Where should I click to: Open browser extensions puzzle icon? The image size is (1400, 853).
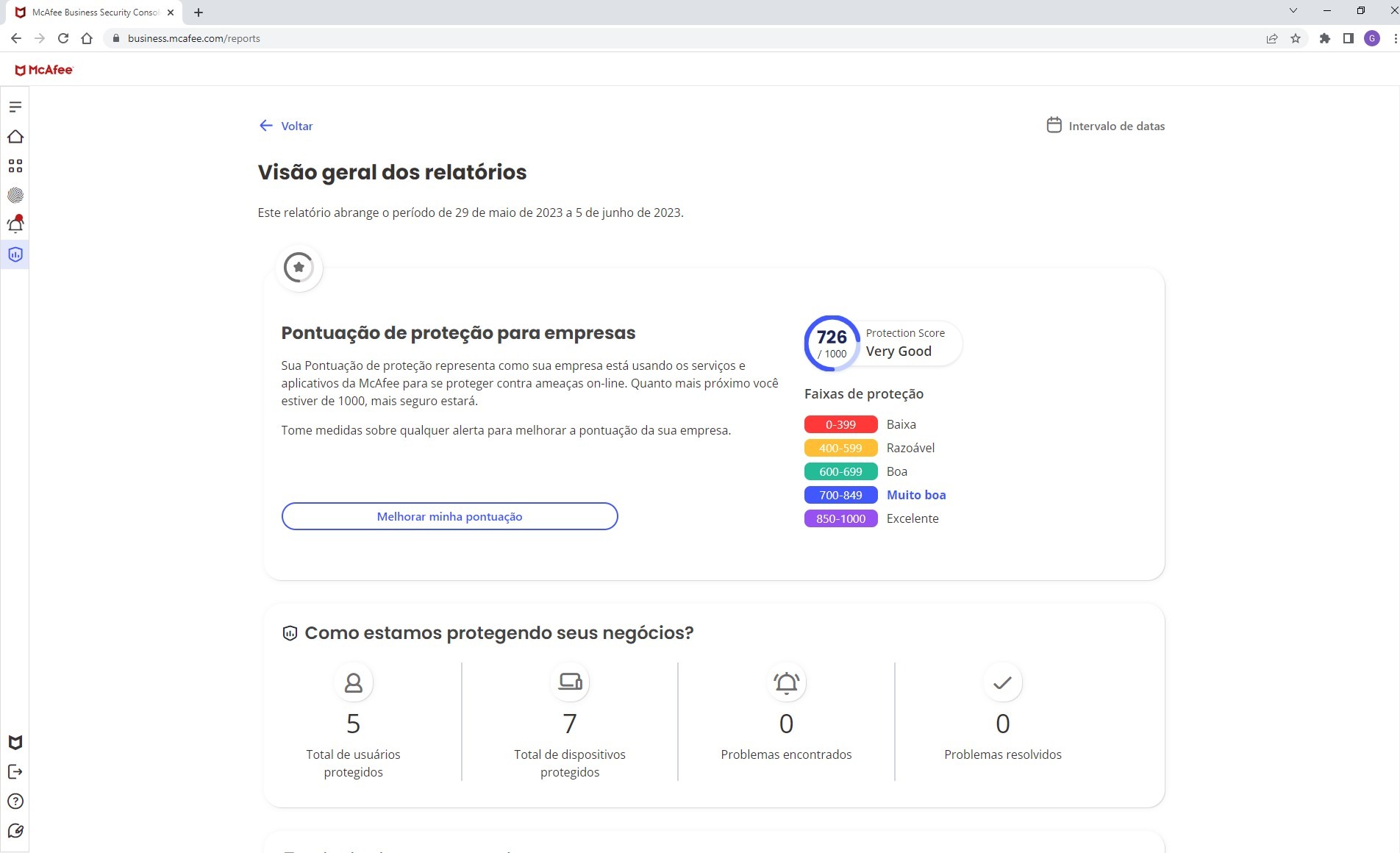(1324, 38)
